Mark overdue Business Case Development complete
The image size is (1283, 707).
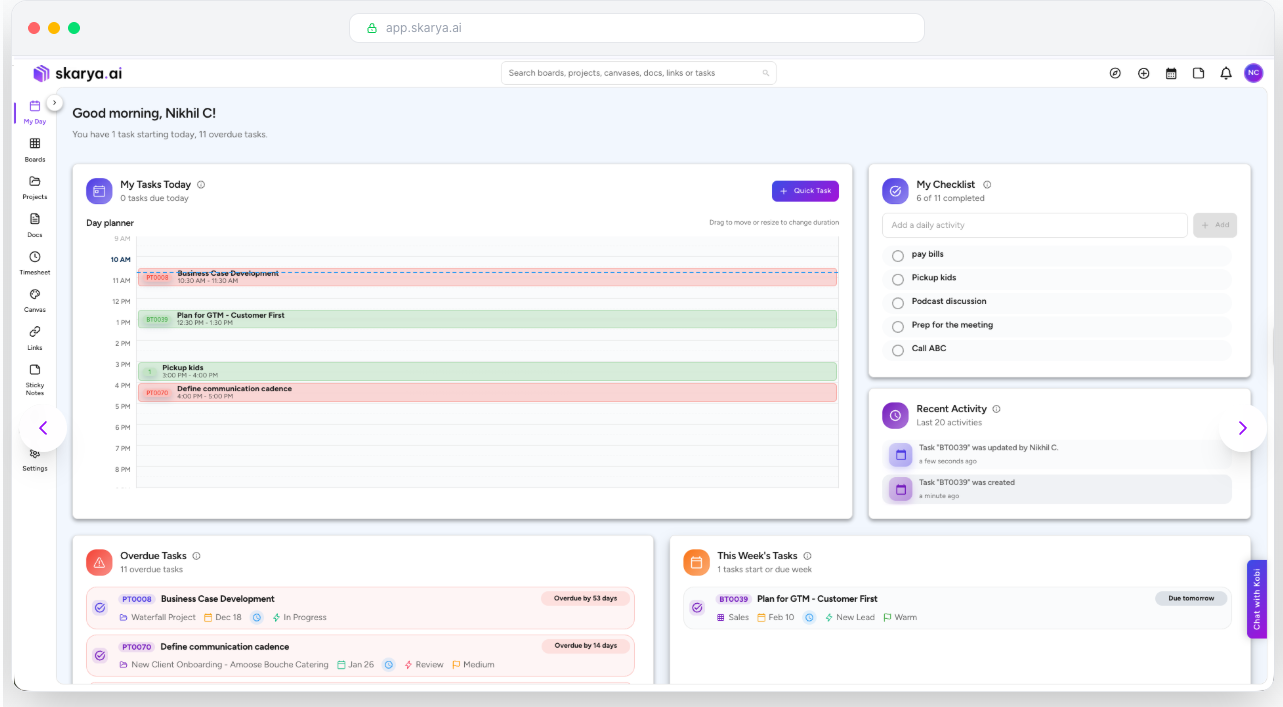[100, 608]
